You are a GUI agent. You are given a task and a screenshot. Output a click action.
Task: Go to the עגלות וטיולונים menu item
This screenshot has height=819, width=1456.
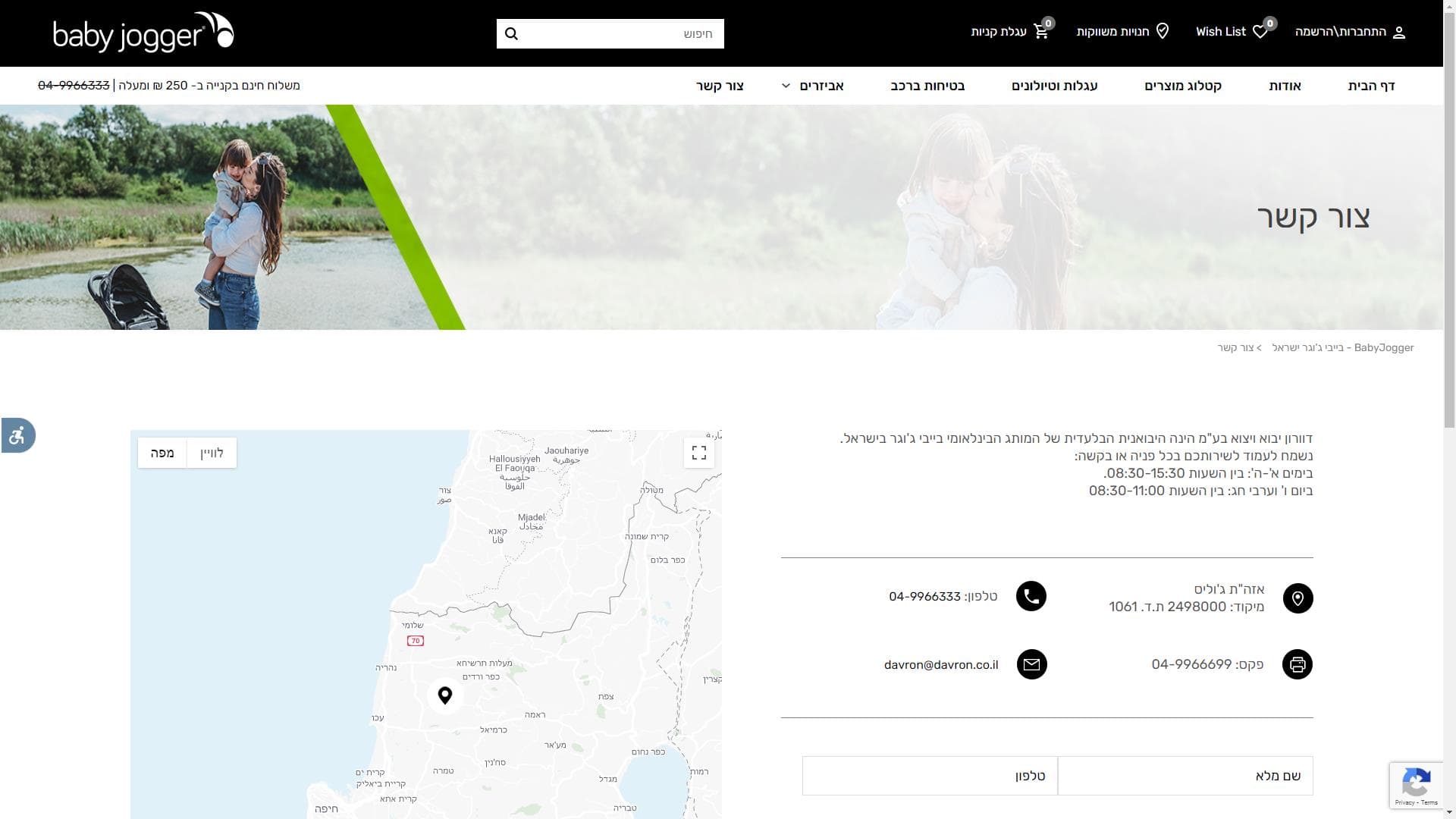(1054, 86)
